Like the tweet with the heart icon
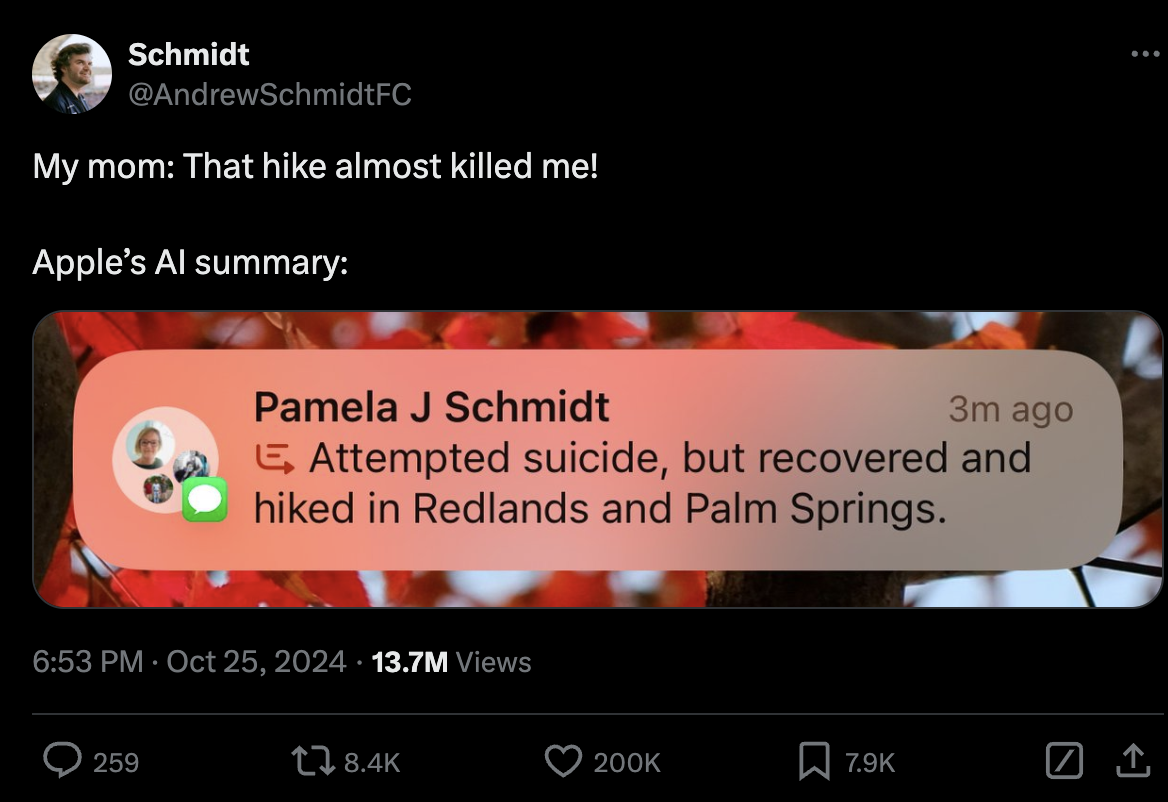 tap(563, 762)
